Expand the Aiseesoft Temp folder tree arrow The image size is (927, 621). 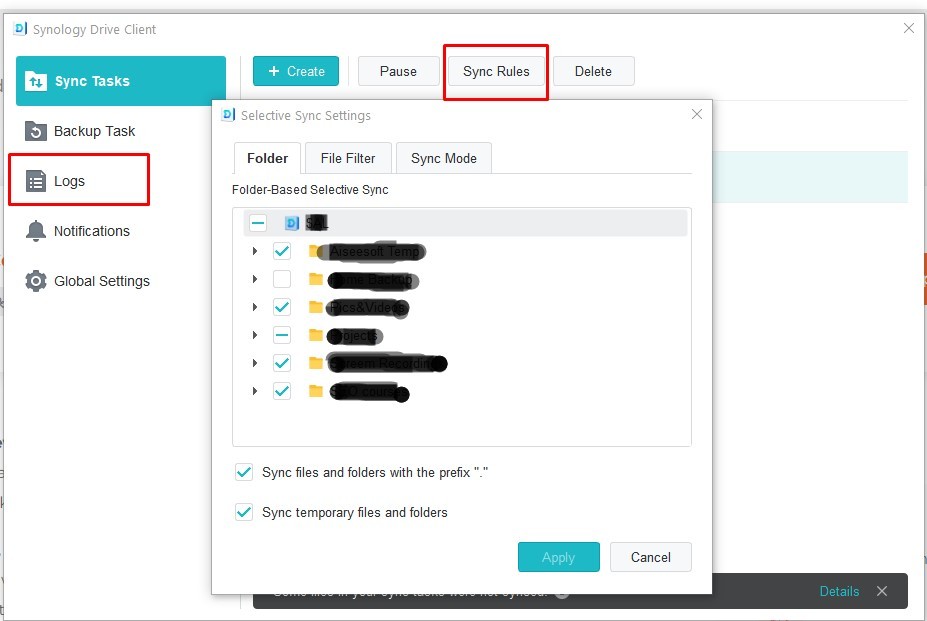tap(255, 251)
